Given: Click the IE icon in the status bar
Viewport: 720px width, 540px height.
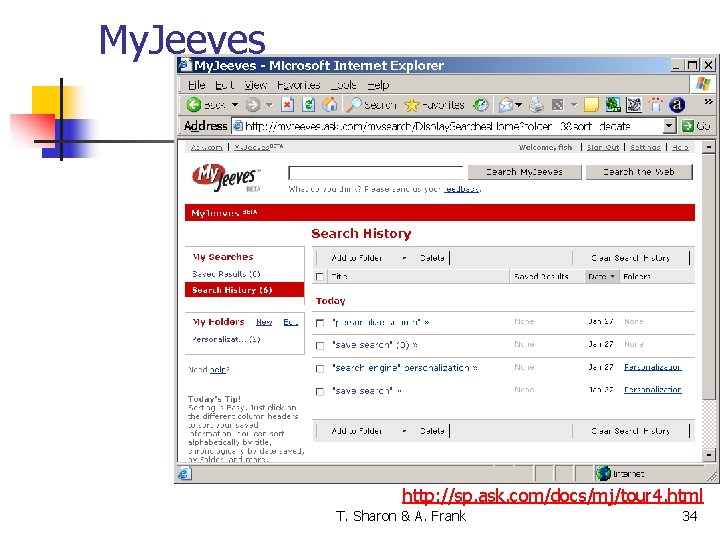Looking at the screenshot, I should pyautogui.click(x=184, y=473).
